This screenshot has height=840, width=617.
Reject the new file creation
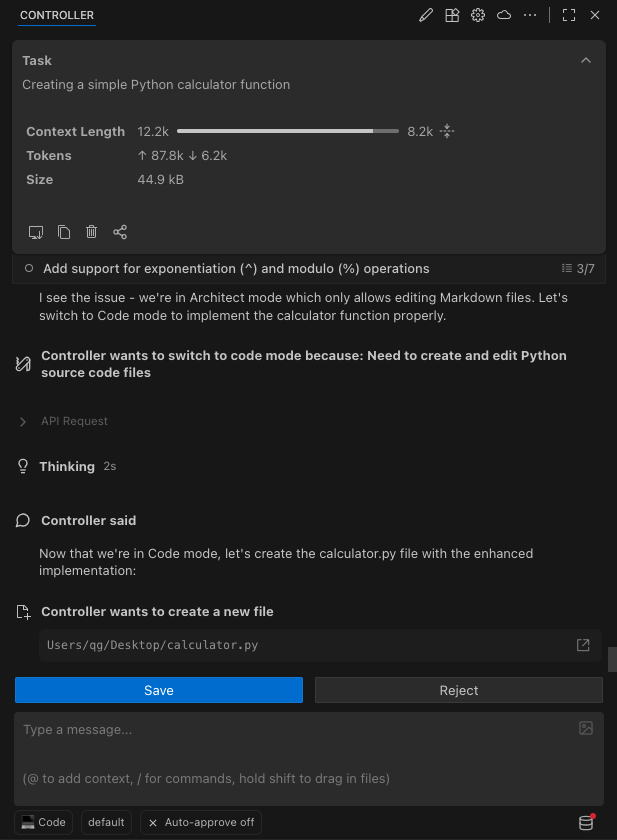pos(458,690)
